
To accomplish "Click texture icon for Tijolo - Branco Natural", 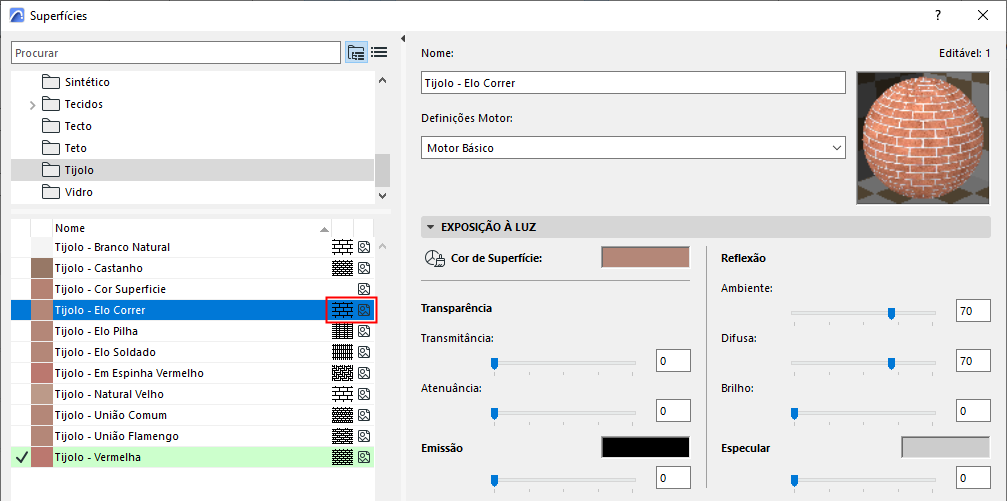I will pos(364,247).
